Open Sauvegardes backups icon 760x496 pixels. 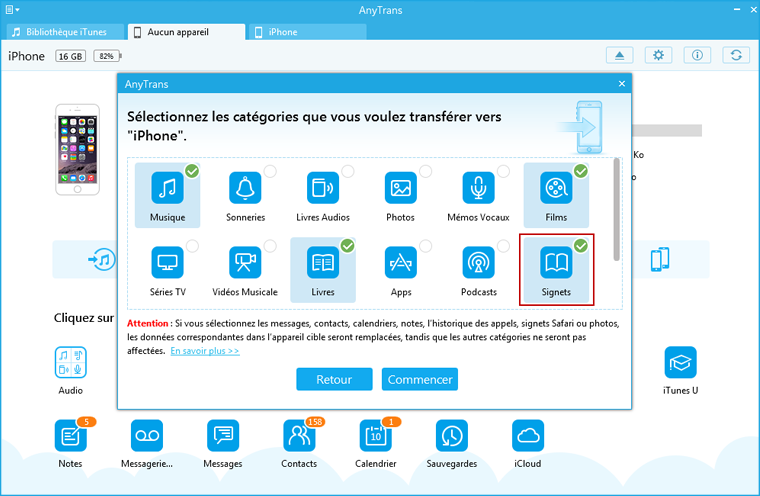click(x=452, y=435)
